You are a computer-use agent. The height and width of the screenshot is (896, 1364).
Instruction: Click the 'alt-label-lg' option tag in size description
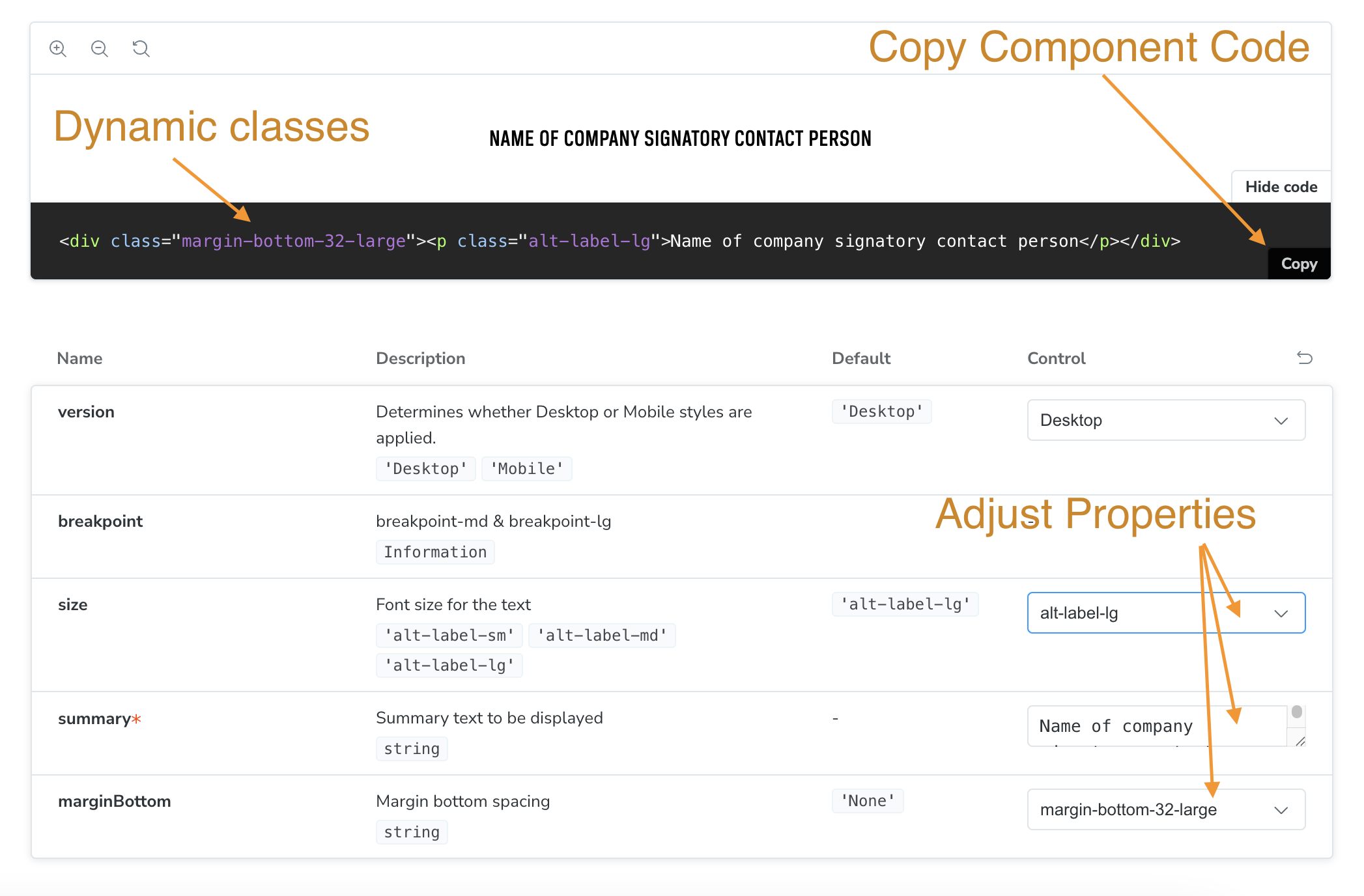[449, 665]
